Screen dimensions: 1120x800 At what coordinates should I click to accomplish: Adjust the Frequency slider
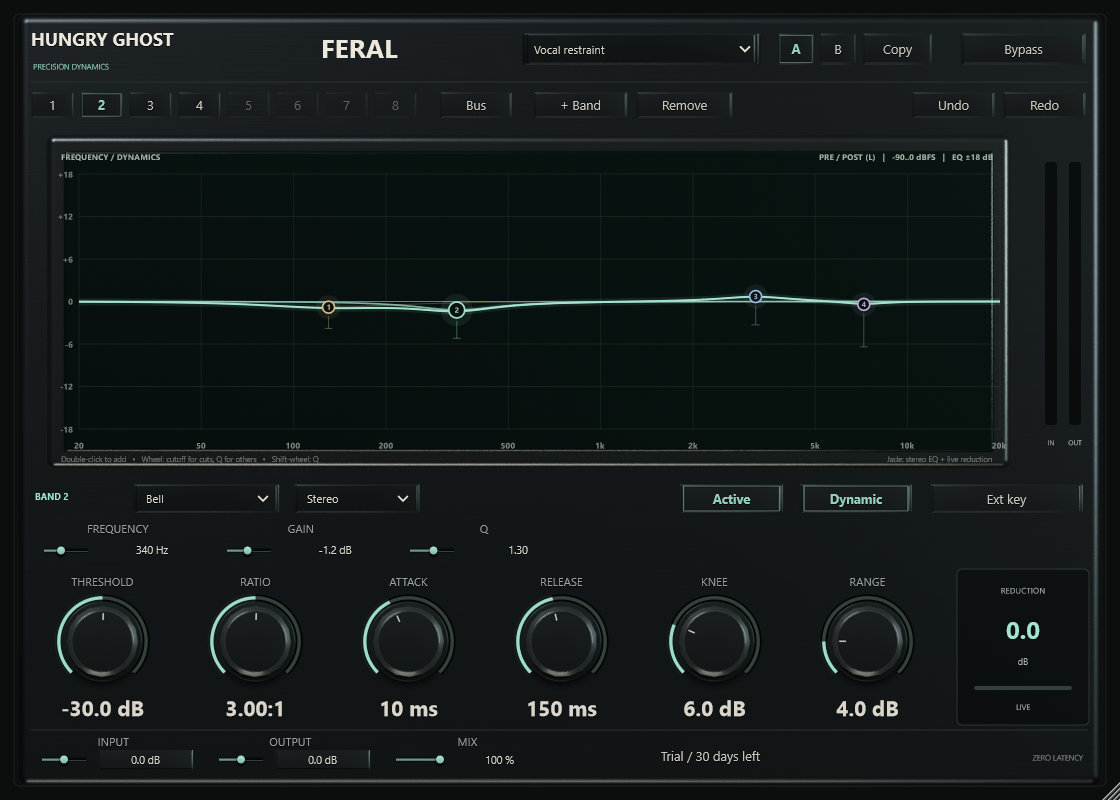pos(66,550)
